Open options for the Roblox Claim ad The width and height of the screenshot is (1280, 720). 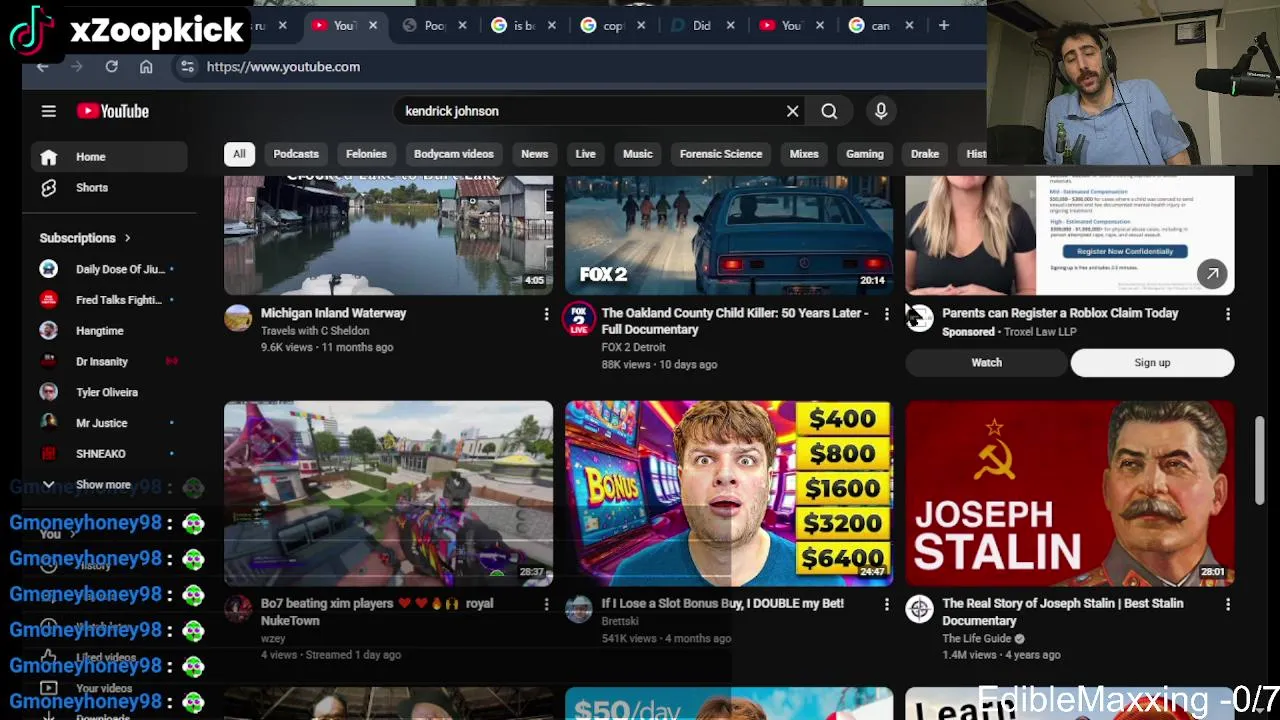(1228, 314)
